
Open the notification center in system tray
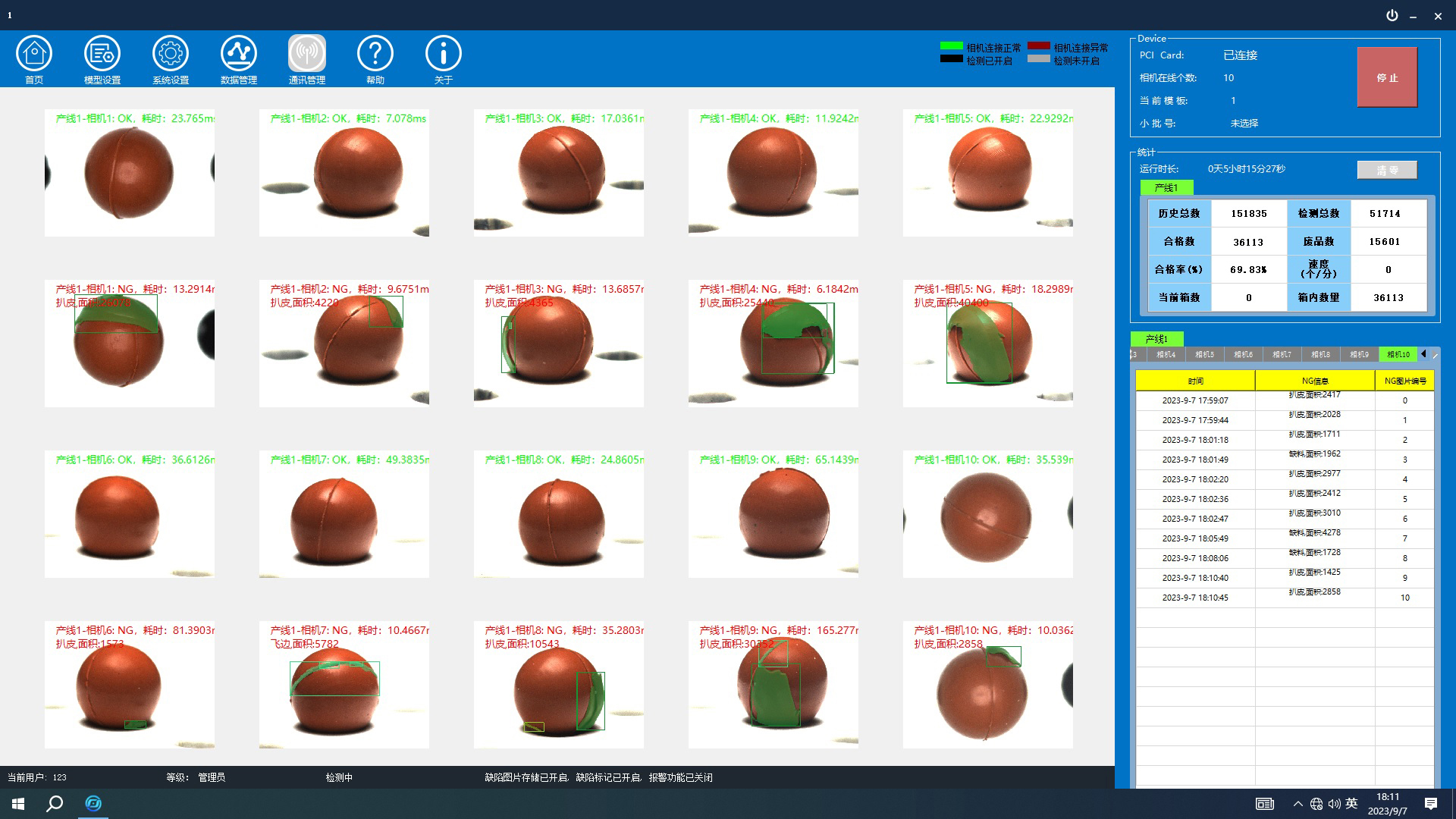[1430, 804]
